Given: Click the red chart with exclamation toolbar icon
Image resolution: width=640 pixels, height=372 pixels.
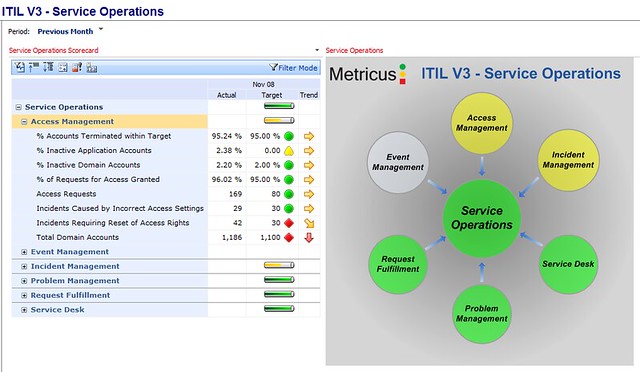Looking at the screenshot, I should pos(77,67).
